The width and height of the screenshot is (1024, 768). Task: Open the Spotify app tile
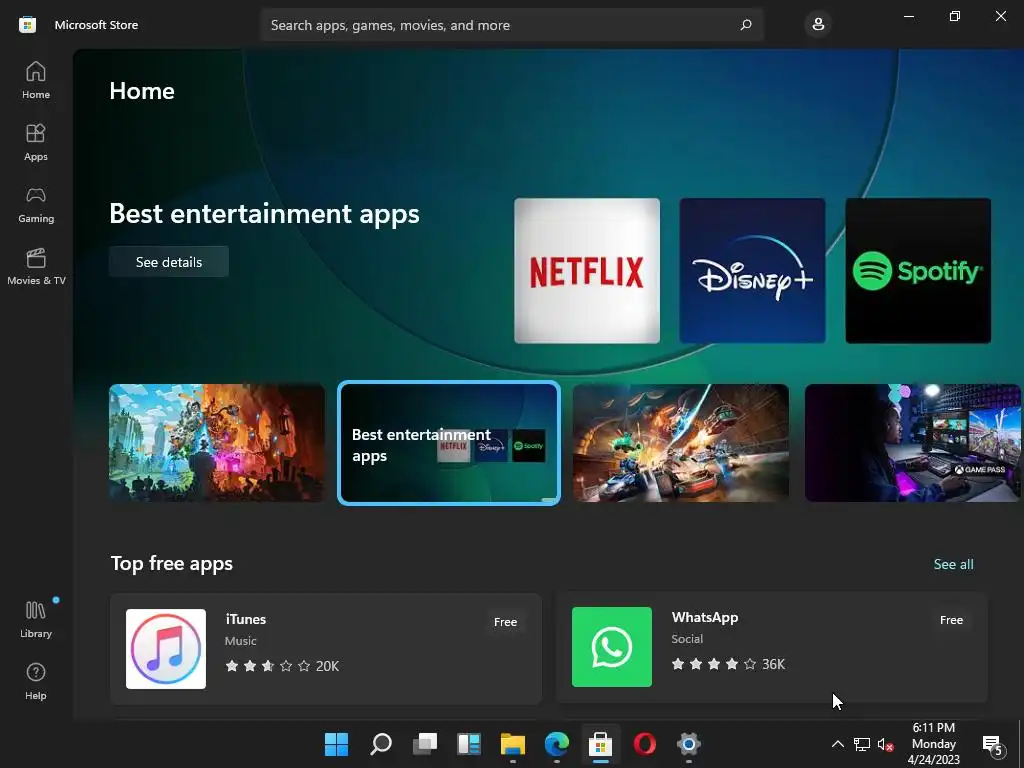click(918, 271)
